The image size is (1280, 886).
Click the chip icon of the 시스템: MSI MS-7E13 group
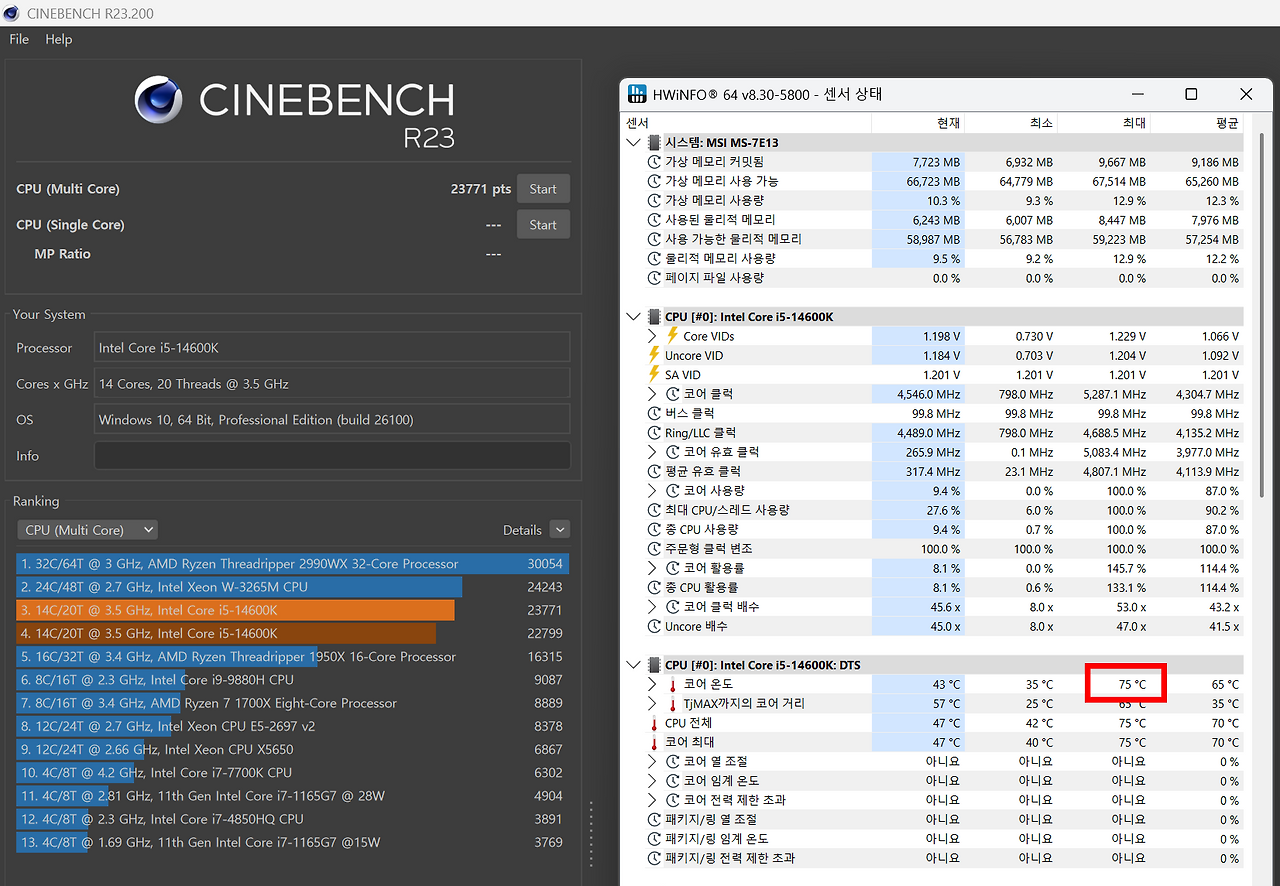[654, 143]
